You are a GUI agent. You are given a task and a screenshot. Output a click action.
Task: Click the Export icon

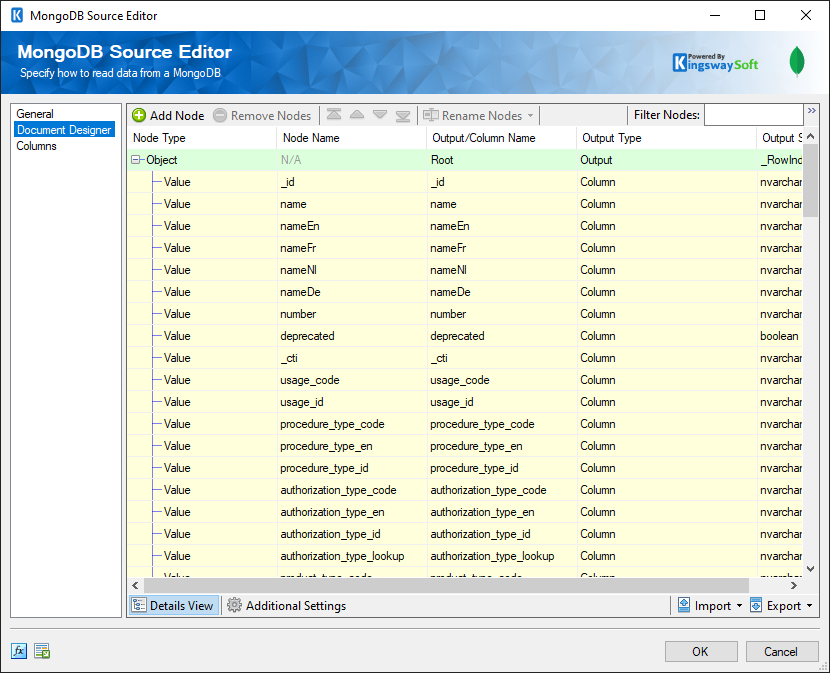[x=756, y=605]
